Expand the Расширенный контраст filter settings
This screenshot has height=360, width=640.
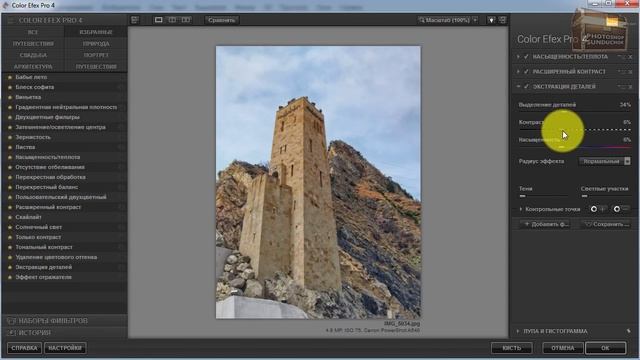pos(518,72)
